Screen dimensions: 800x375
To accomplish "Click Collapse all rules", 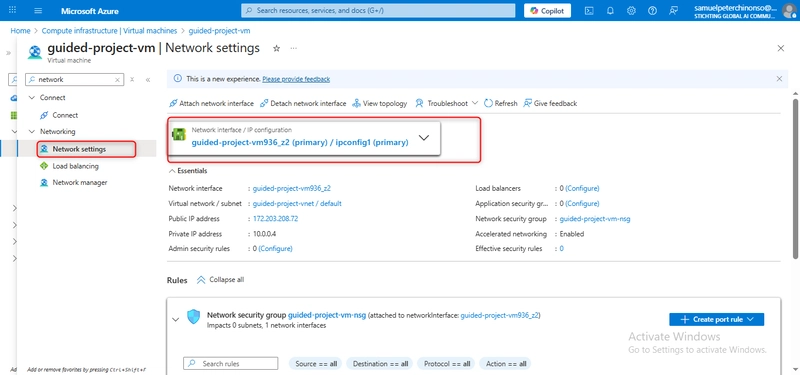I will [220, 280].
